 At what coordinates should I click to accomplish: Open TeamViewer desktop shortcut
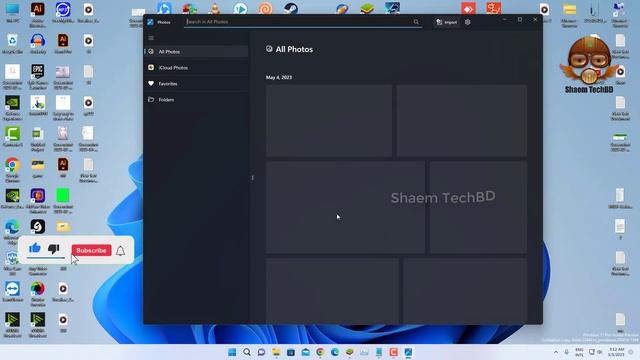pos(12,291)
